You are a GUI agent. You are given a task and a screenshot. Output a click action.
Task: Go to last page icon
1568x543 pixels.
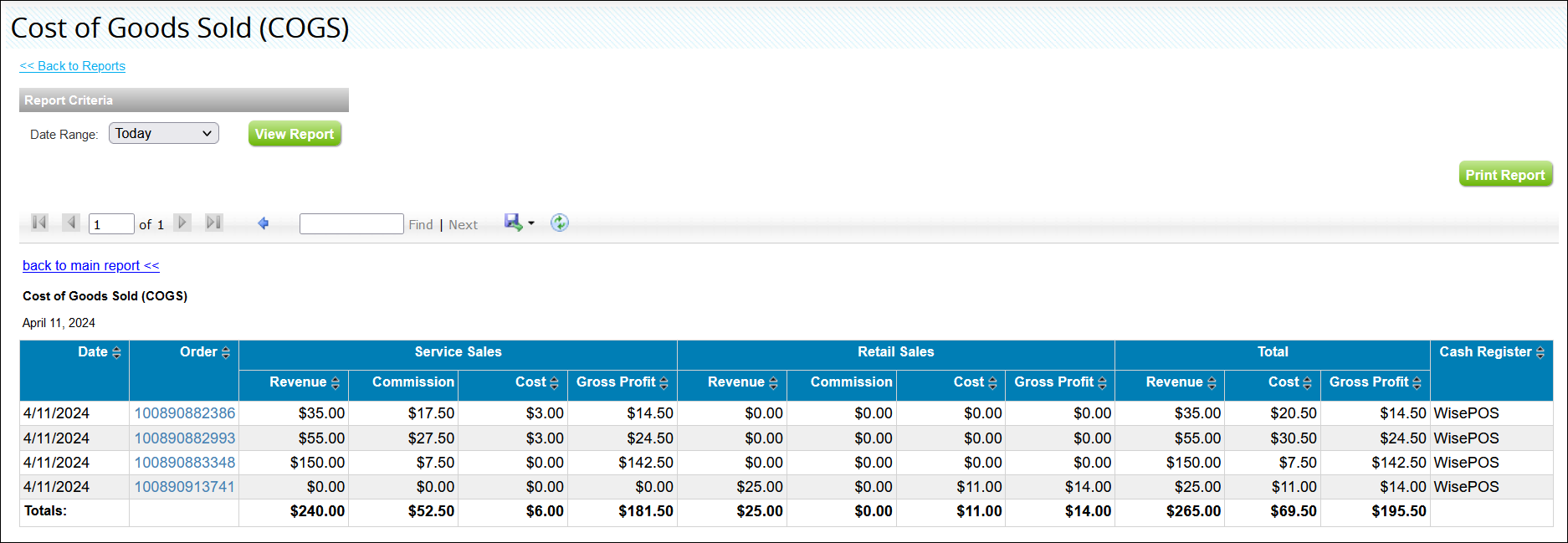(214, 223)
